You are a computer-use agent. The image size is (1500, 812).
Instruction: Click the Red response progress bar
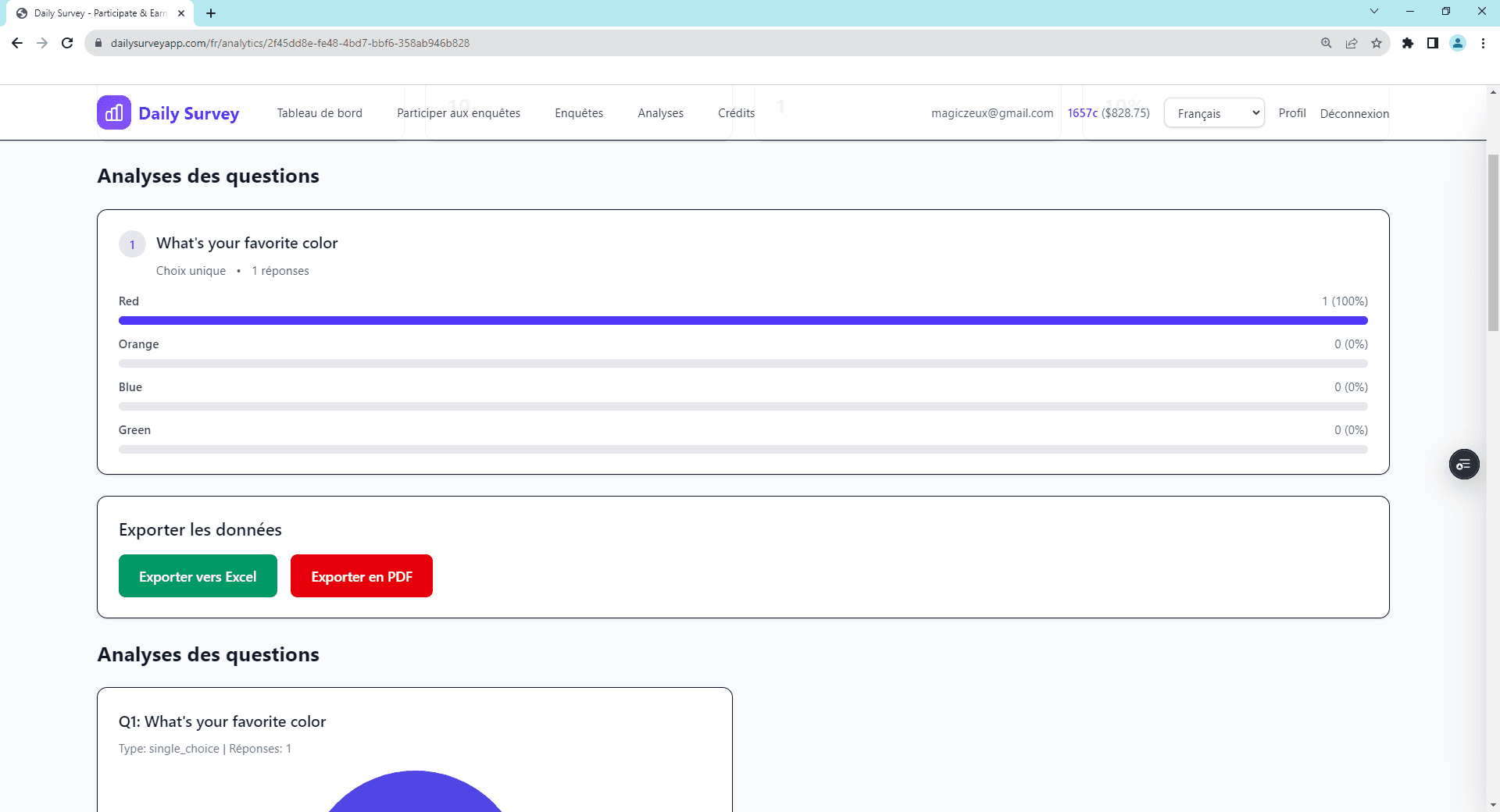[742, 320]
